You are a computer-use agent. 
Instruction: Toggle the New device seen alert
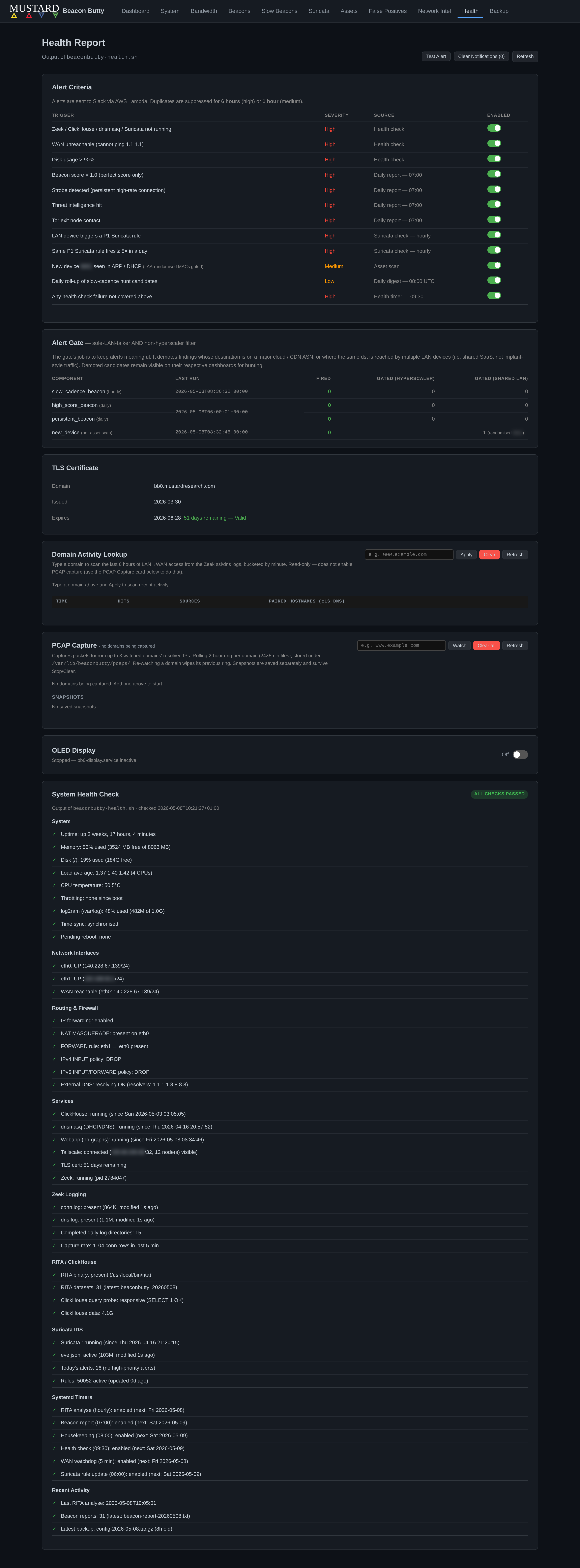494,265
